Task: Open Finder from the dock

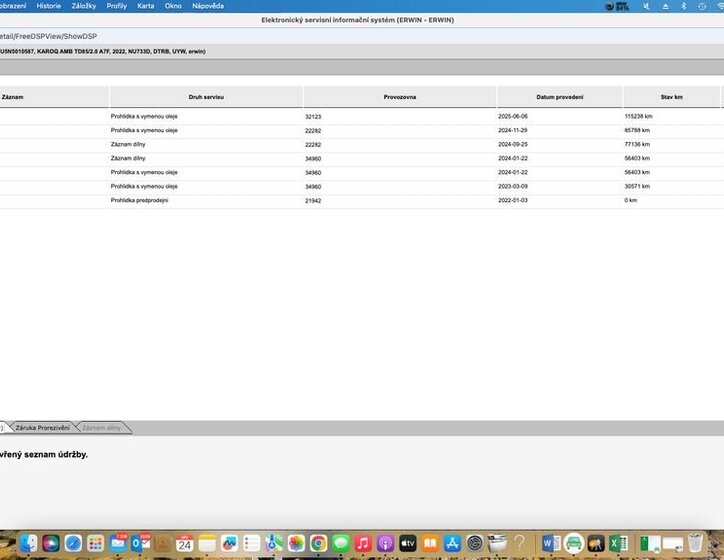Action: [28, 543]
